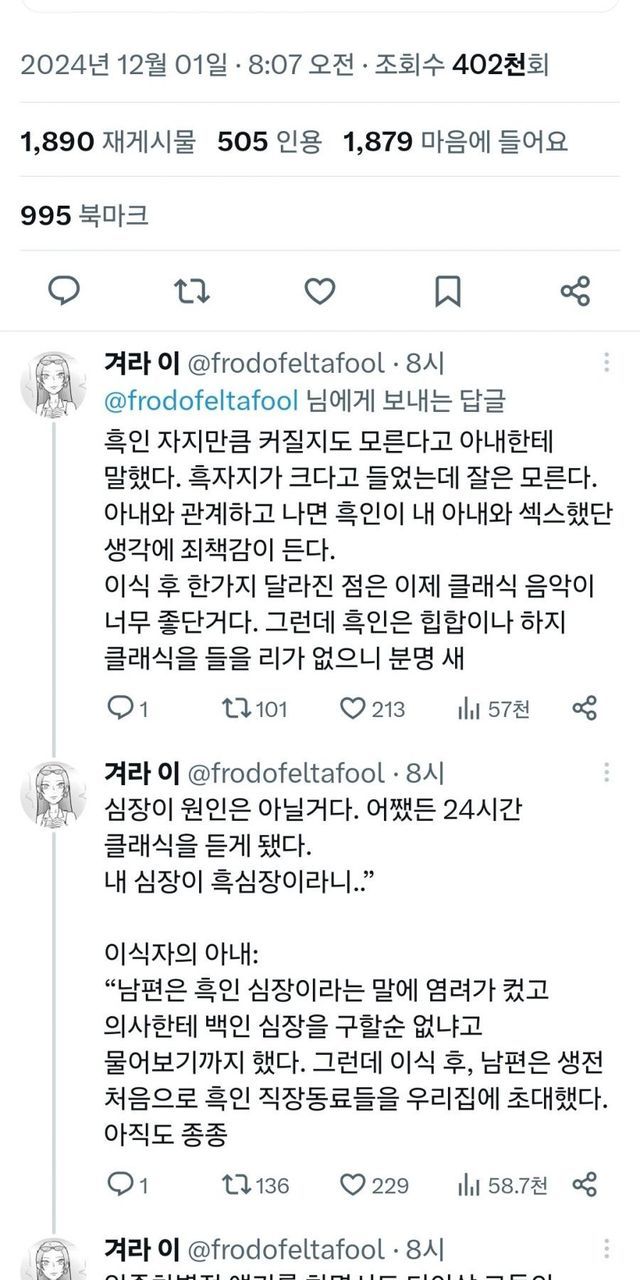Share the reply with 57천 views
Viewport: 640px width, 1280px height.
click(x=585, y=709)
